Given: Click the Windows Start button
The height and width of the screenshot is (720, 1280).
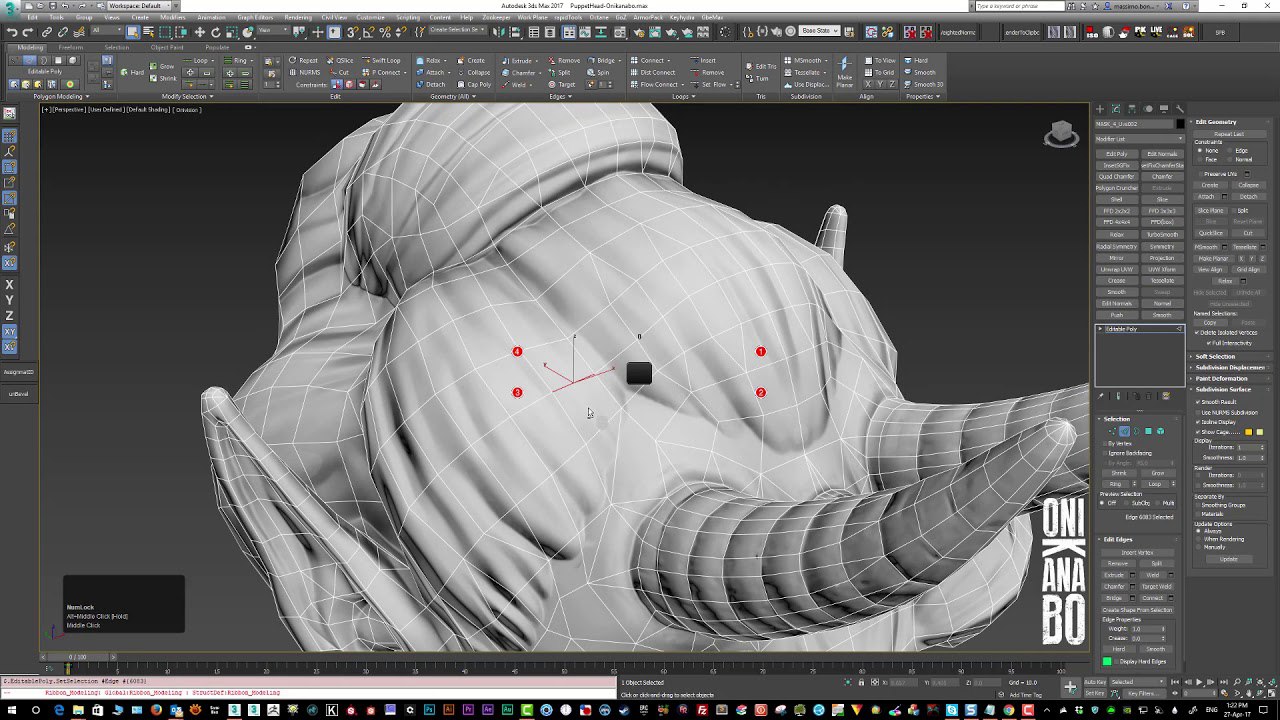Looking at the screenshot, I should (x=12, y=710).
